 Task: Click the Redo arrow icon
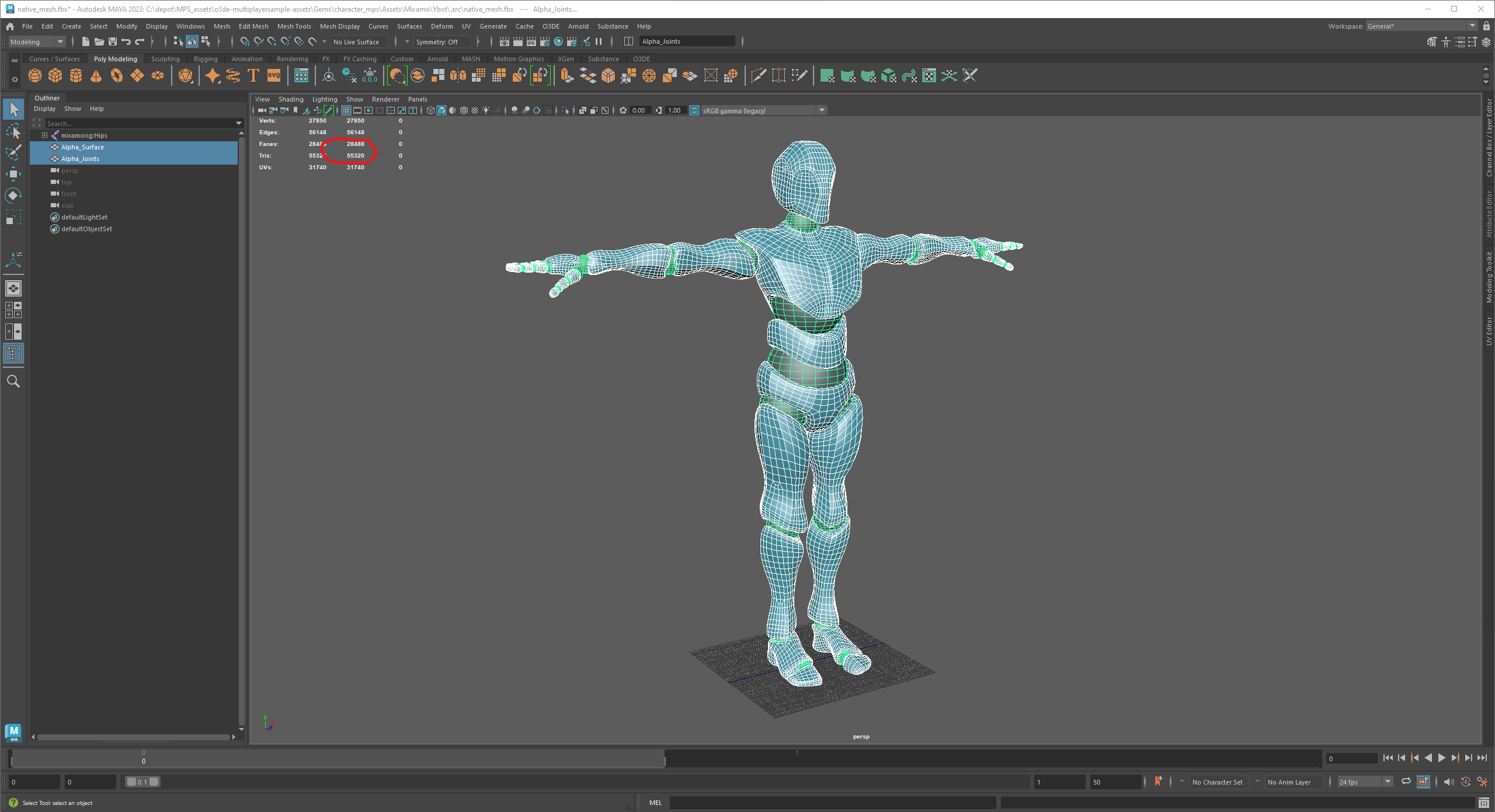[x=140, y=41]
